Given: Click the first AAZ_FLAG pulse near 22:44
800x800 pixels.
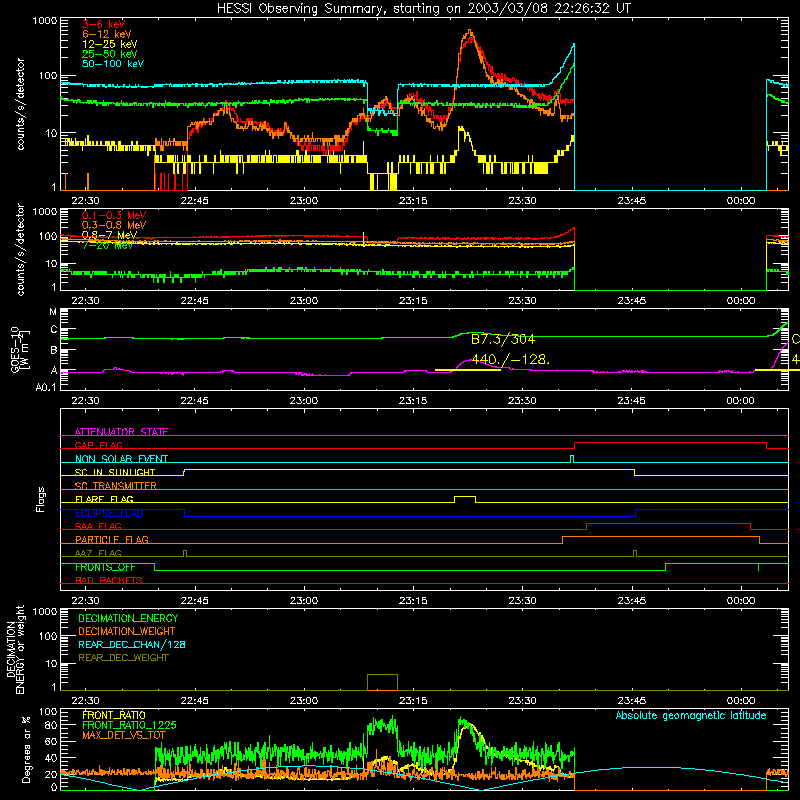Looking at the screenshot, I should pyautogui.click(x=185, y=553).
